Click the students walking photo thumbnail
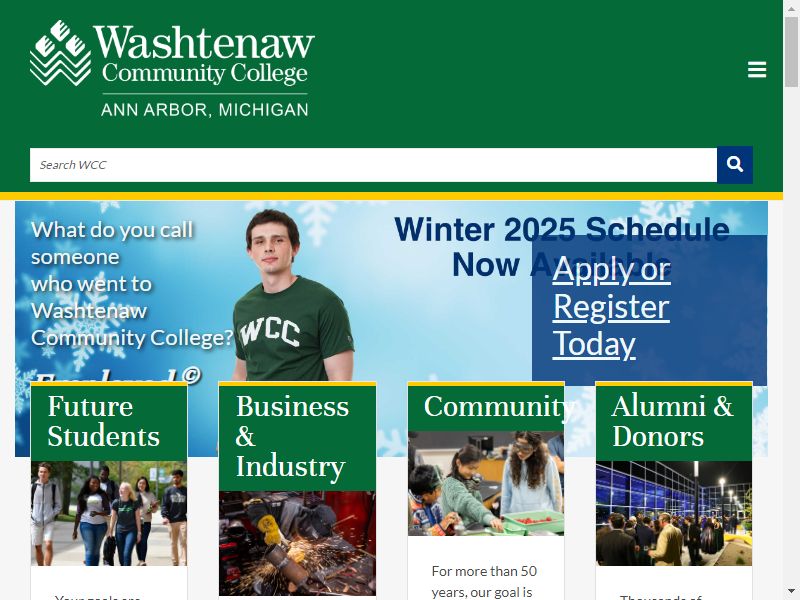The height and width of the screenshot is (600, 800). coord(109,513)
